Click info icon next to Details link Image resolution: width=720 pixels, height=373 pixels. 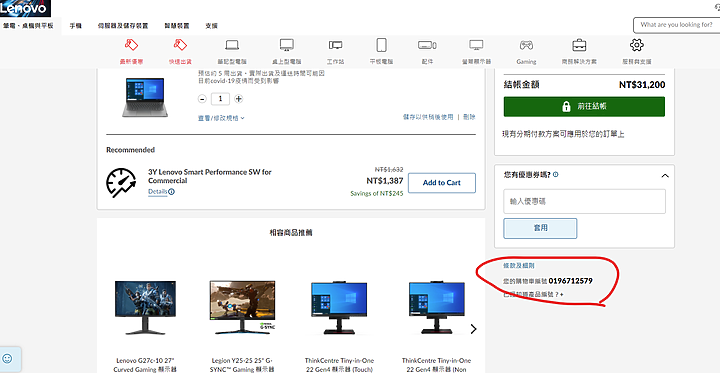171,192
